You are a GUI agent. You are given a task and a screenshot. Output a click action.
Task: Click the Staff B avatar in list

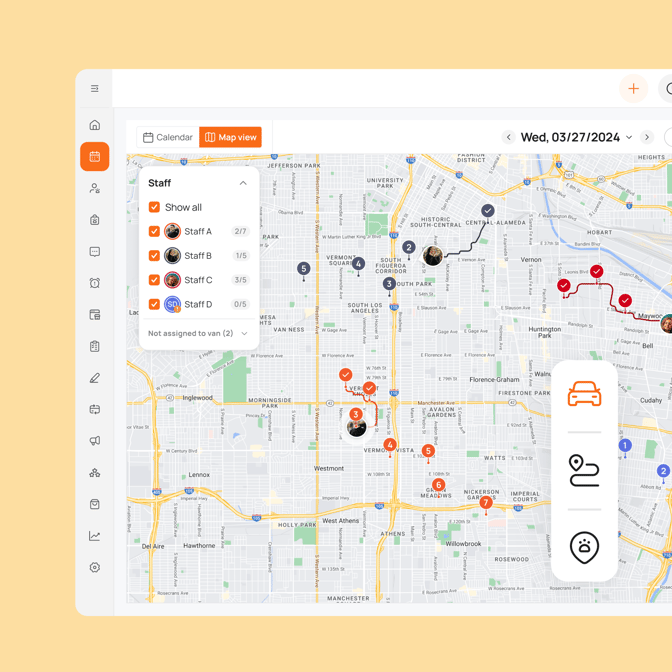(x=172, y=255)
